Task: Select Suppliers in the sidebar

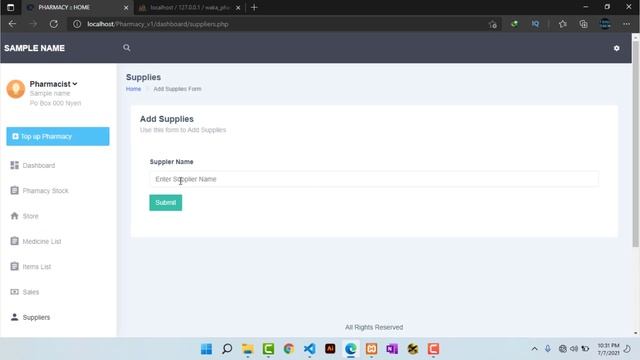Action: (x=36, y=317)
